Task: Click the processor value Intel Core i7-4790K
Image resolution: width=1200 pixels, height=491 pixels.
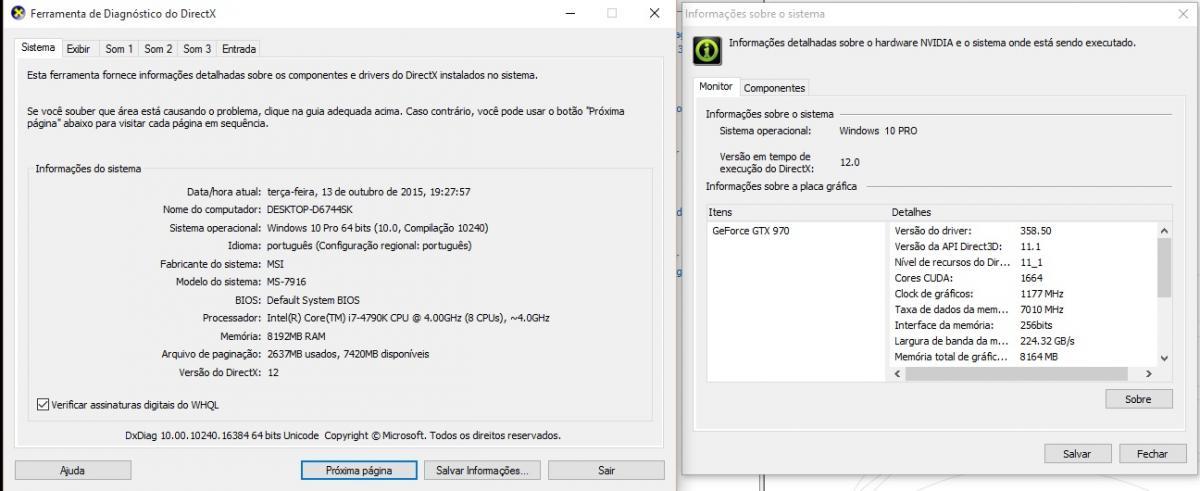Action: tap(408, 318)
